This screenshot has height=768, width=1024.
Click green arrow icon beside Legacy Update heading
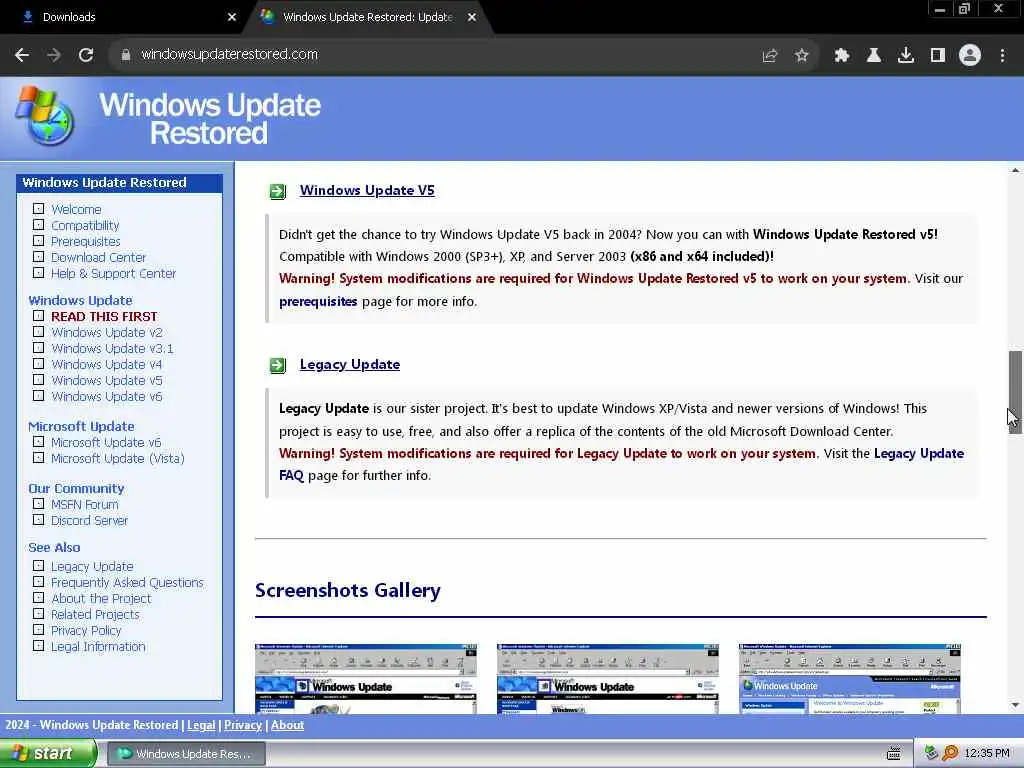pyautogui.click(x=278, y=365)
